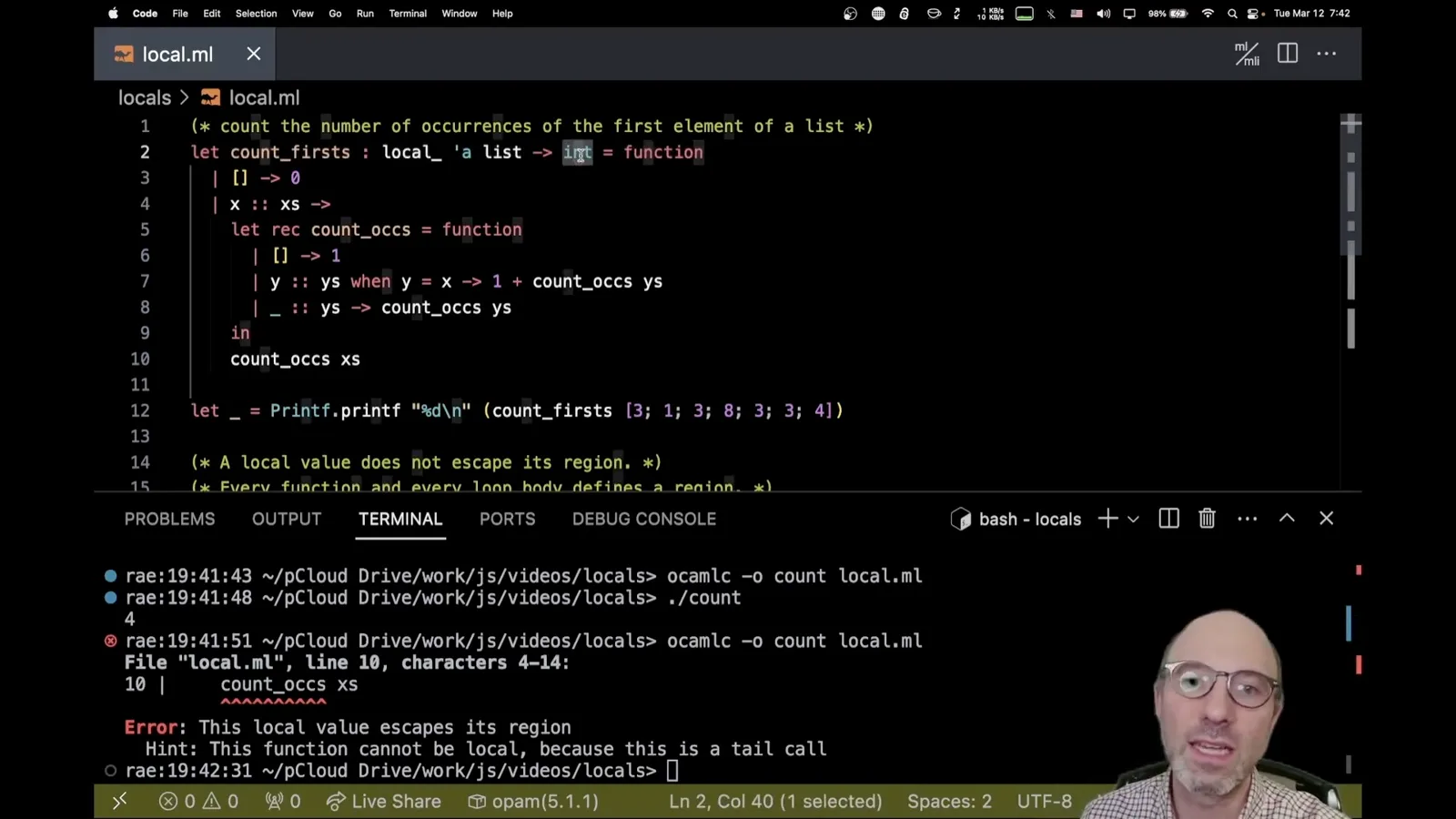Screen dimensions: 1456x819
Task: Click errors and warnings count in status bar
Action: pos(198,801)
